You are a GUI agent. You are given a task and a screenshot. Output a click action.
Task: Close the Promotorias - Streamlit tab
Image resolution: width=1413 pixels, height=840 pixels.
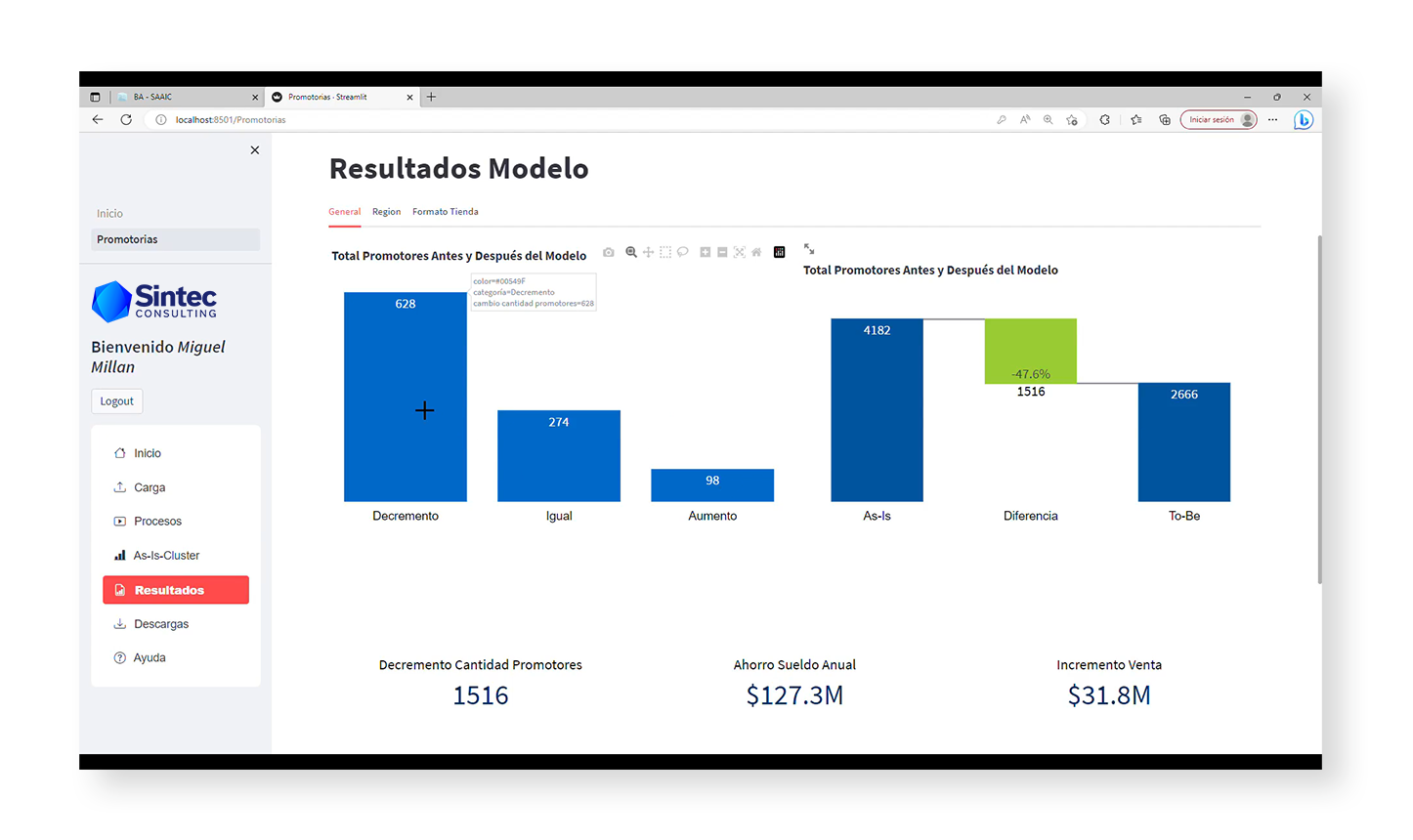409,97
